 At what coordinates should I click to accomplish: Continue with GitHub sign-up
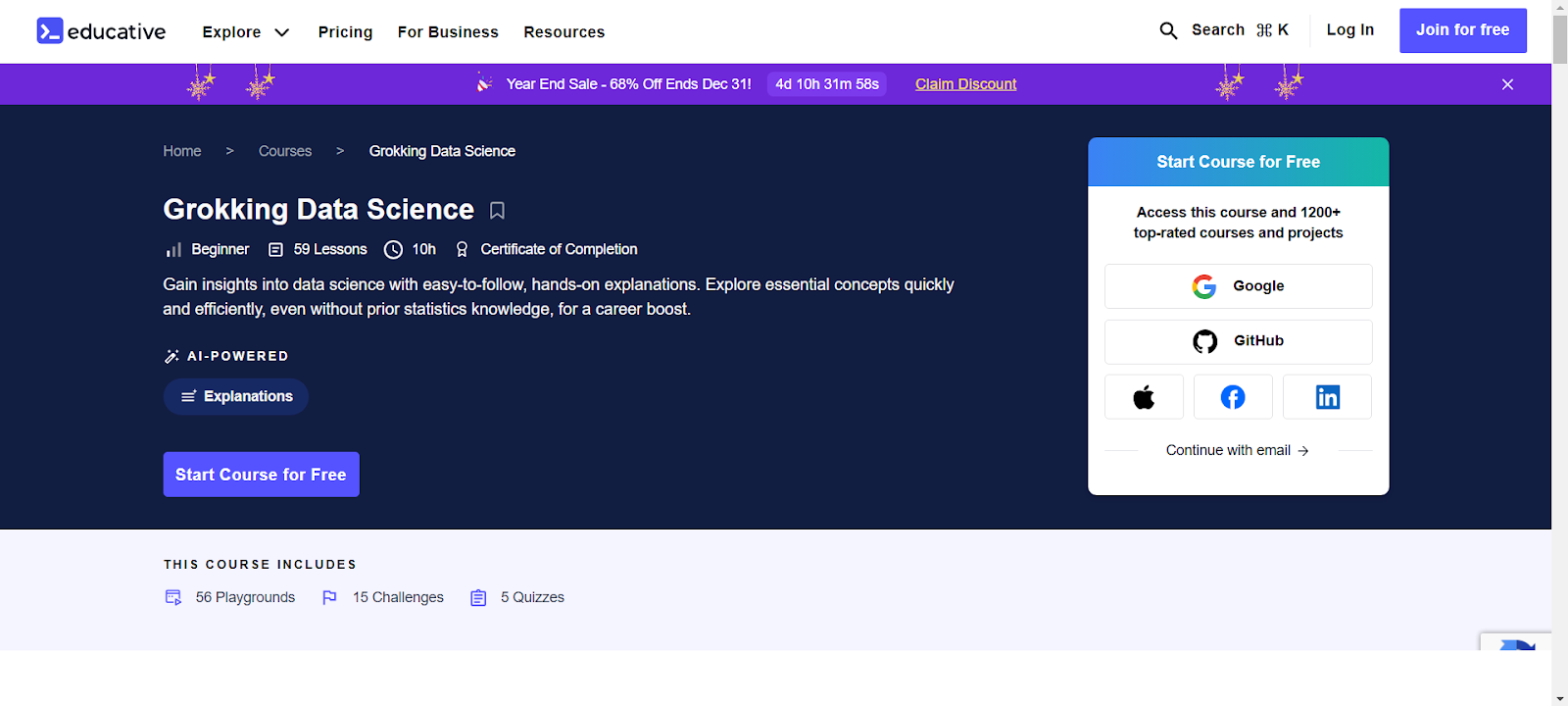(x=1238, y=341)
